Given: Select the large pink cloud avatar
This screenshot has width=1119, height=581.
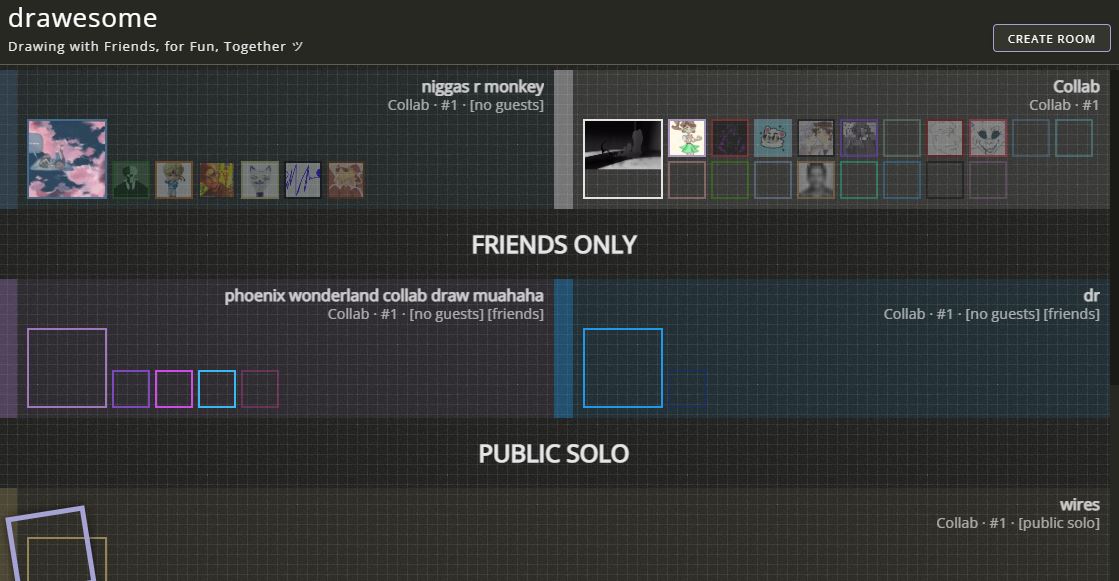Looking at the screenshot, I should [67, 158].
